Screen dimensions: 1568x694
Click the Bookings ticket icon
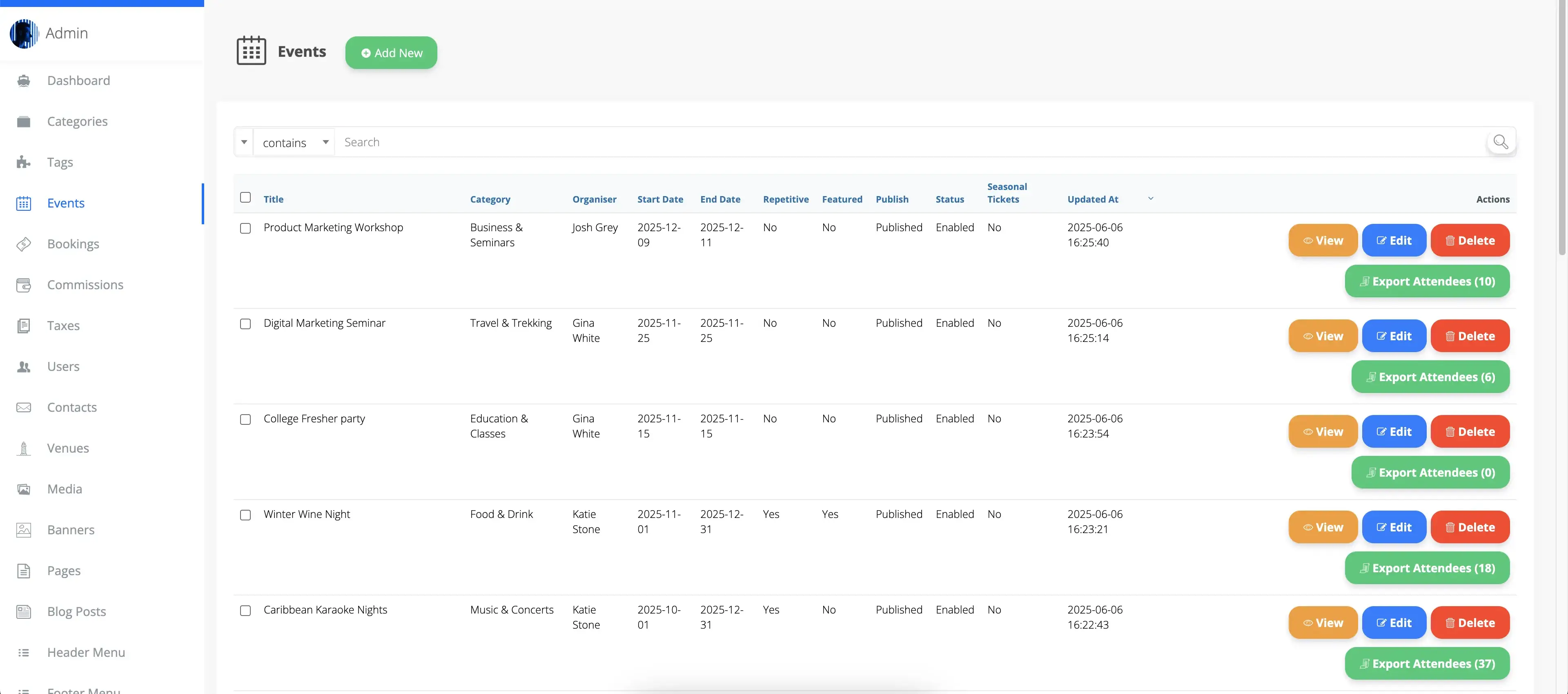pyautogui.click(x=24, y=244)
